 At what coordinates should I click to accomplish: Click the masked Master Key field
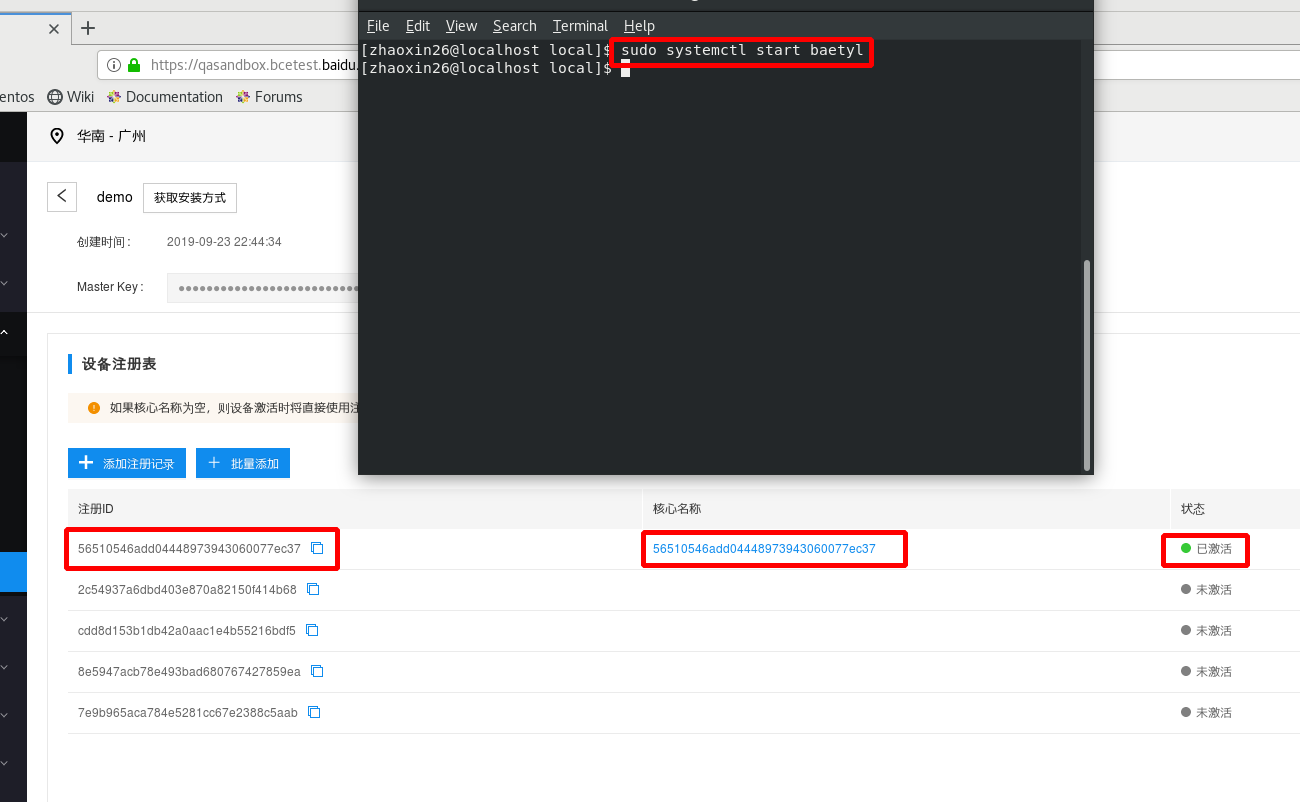tap(263, 288)
